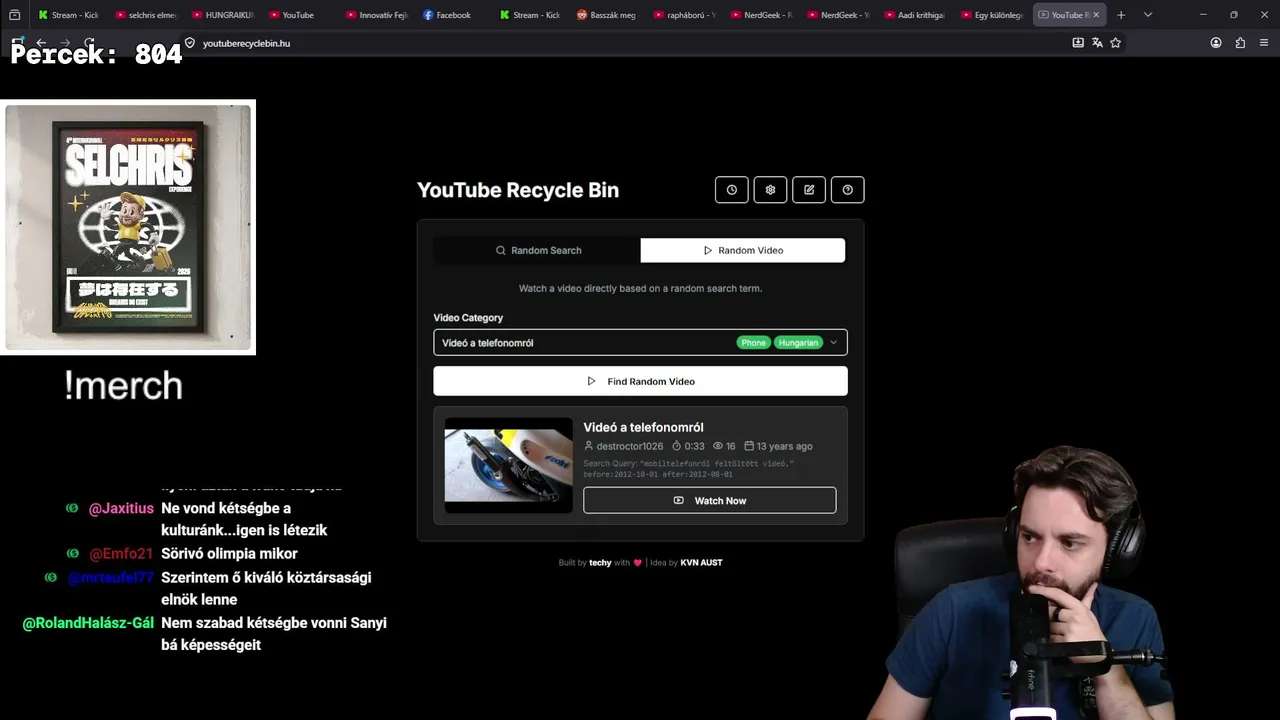Switch to the rapháború tab
The height and width of the screenshot is (720, 1280).
coord(683,15)
